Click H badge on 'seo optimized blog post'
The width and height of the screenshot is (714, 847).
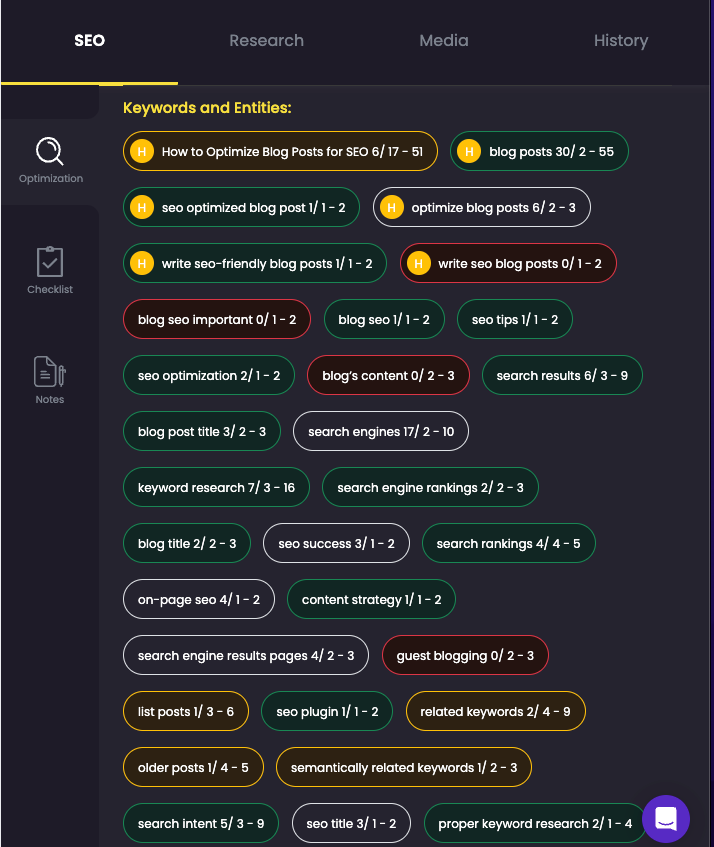142,207
